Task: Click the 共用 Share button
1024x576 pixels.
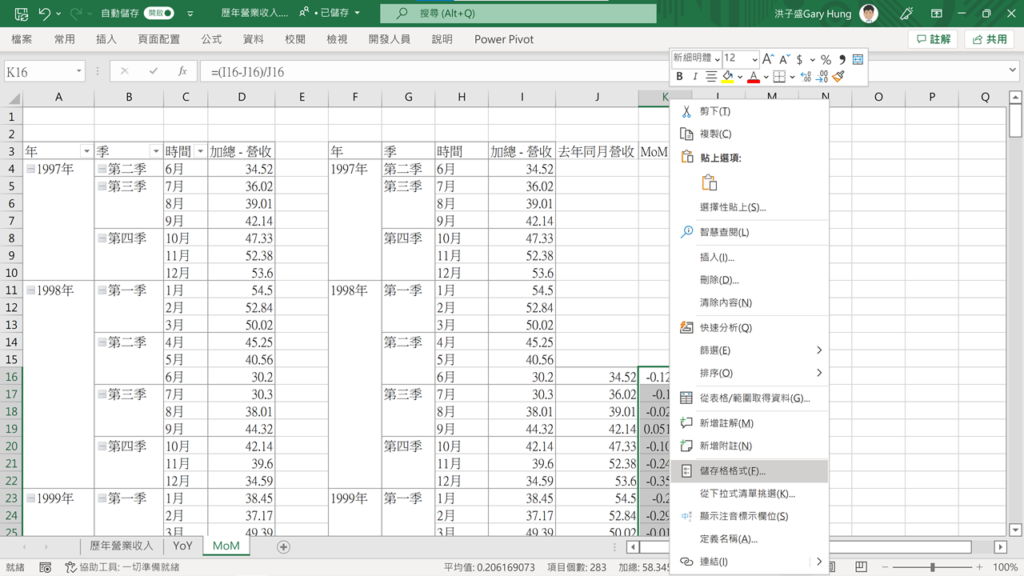Action: [989, 39]
